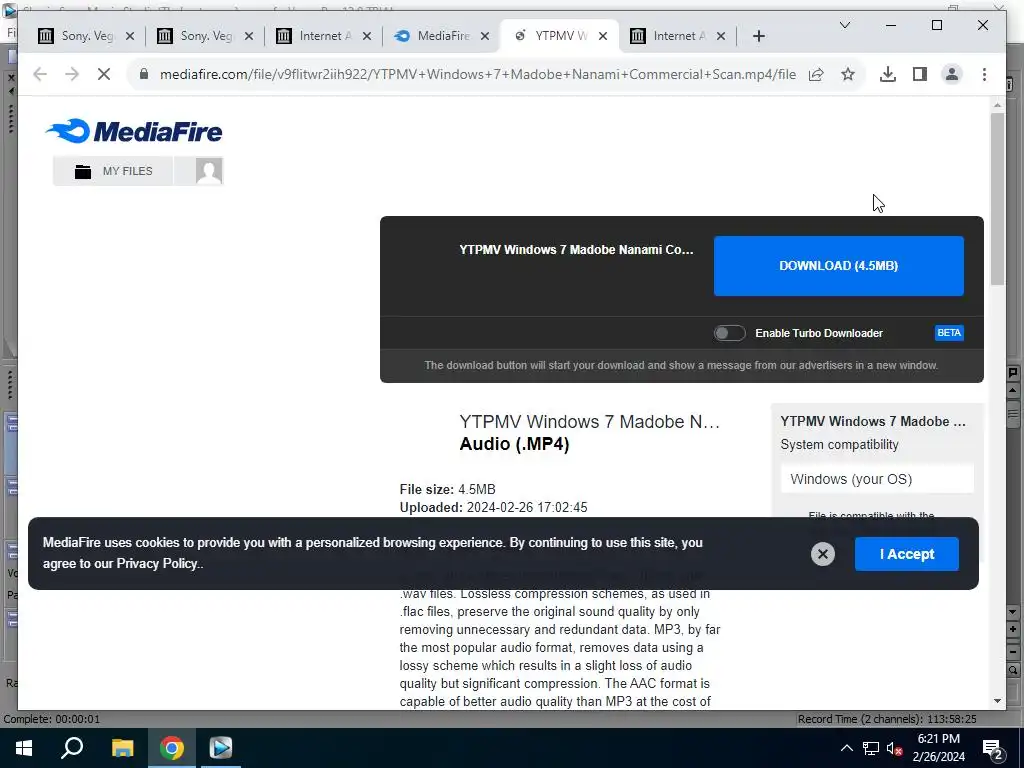The width and height of the screenshot is (1024, 768).
Task: Click the file title in download box
Action: point(577,250)
